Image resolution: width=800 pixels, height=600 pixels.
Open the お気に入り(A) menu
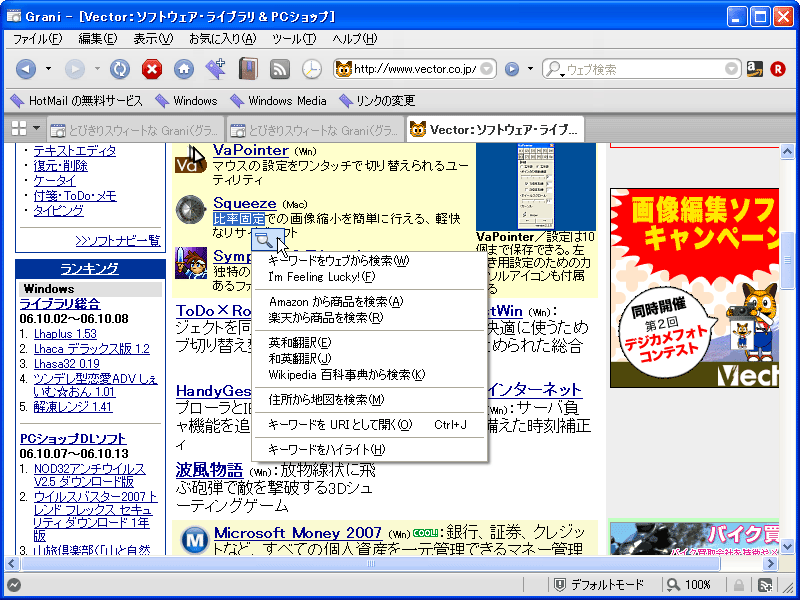point(222,39)
